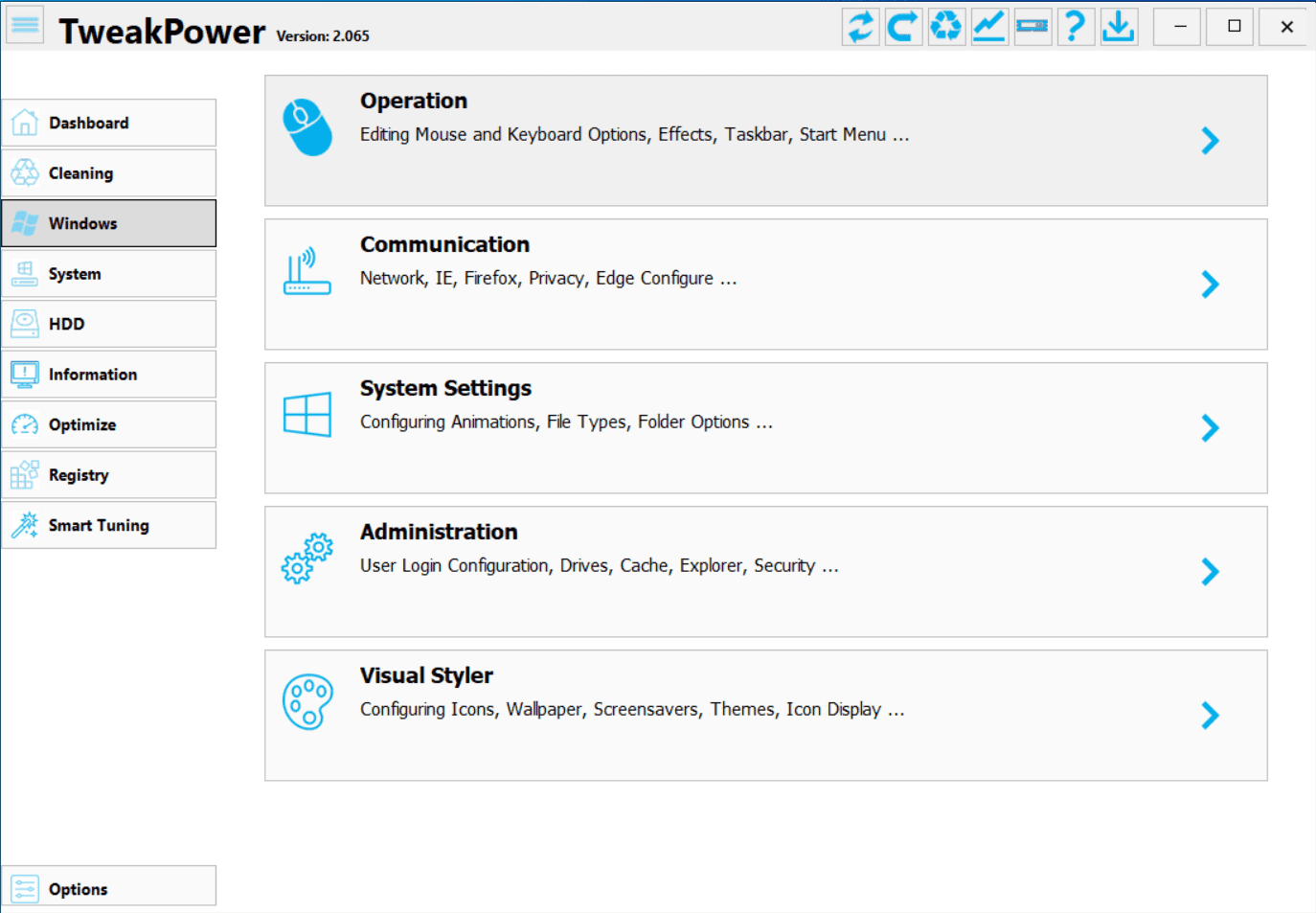The image size is (1316, 913).
Task: Click the Windows logo icon on System Settings
Action: 307,415
